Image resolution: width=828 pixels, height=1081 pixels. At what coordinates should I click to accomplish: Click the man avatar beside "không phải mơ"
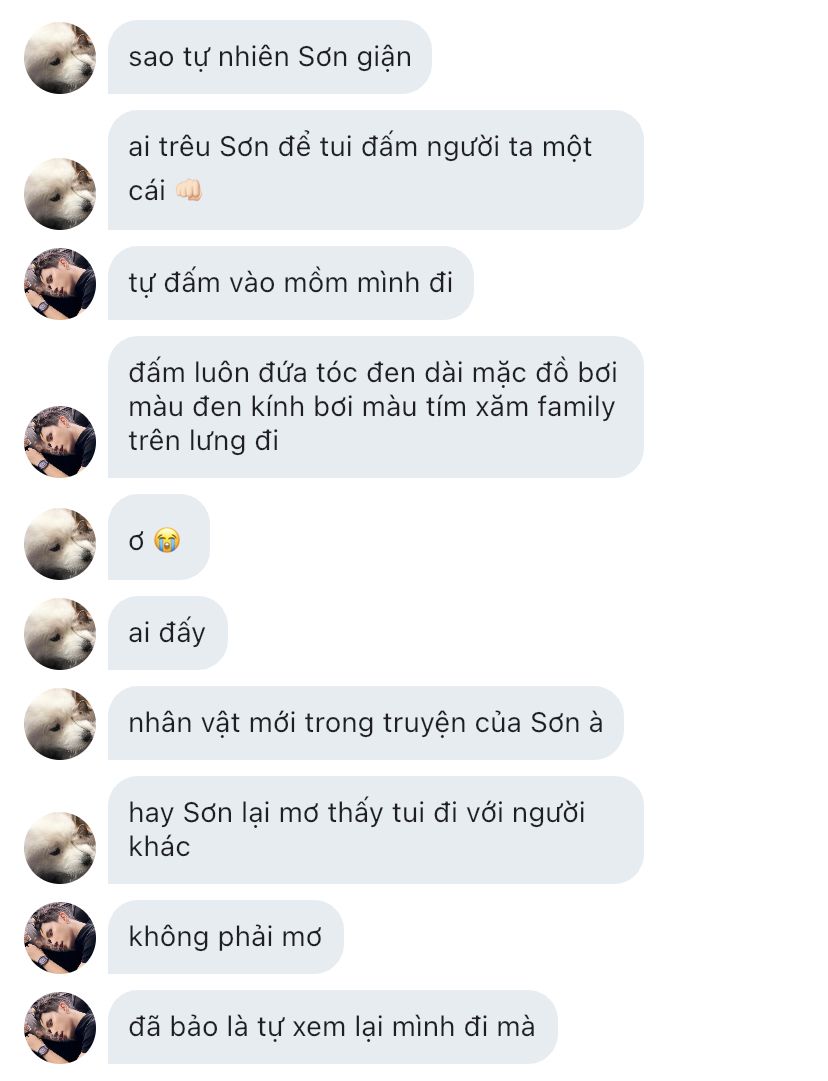tap(60, 938)
